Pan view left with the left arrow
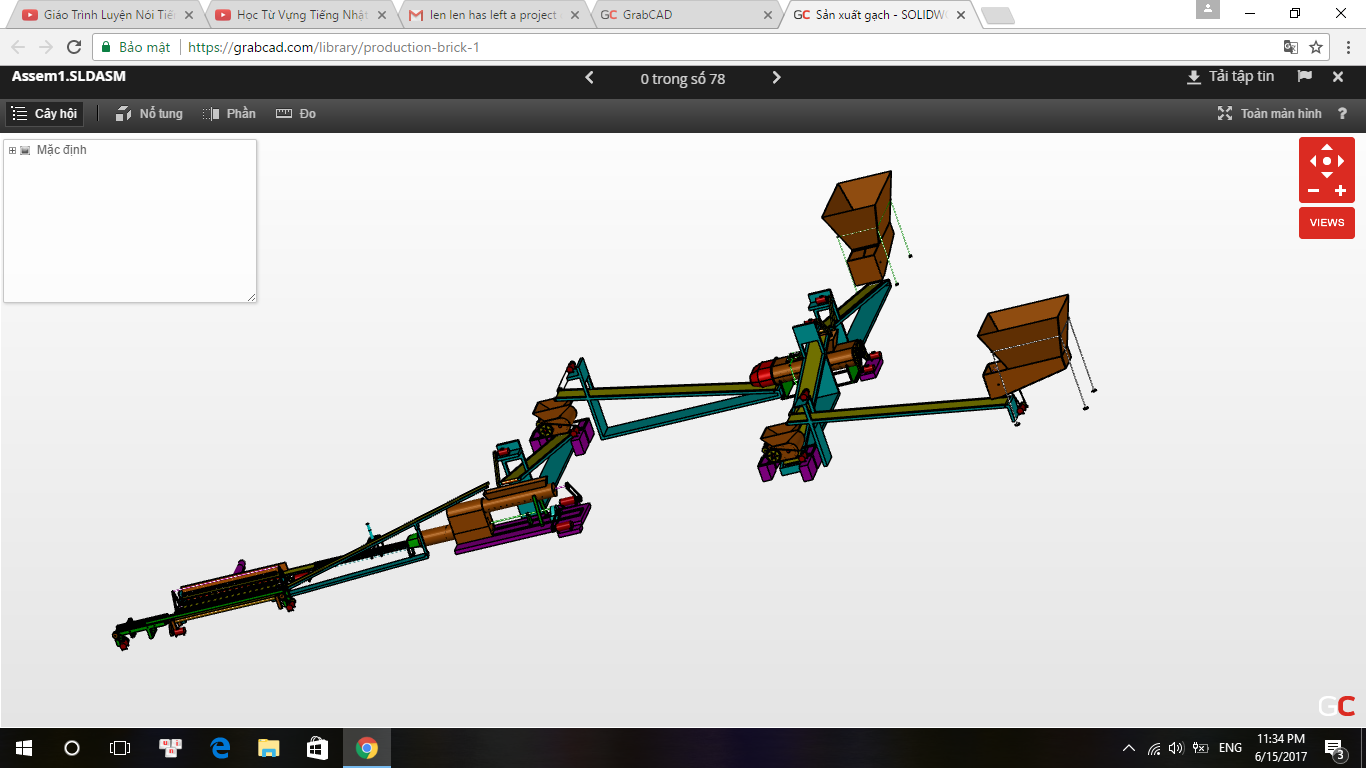 (1313, 161)
